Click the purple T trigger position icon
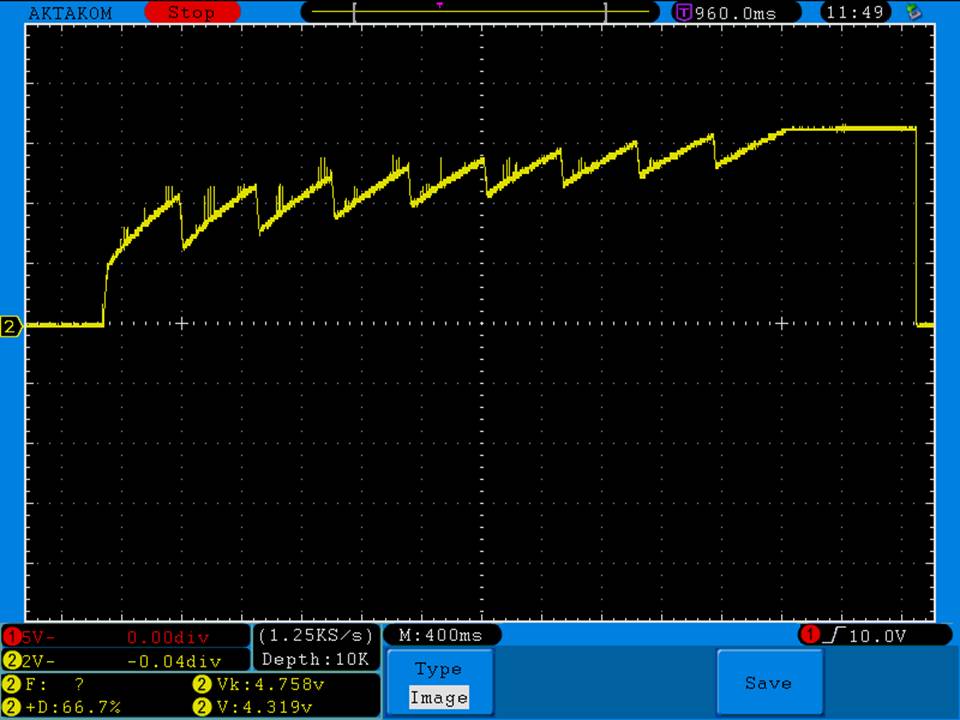960x720 pixels. 684,13
